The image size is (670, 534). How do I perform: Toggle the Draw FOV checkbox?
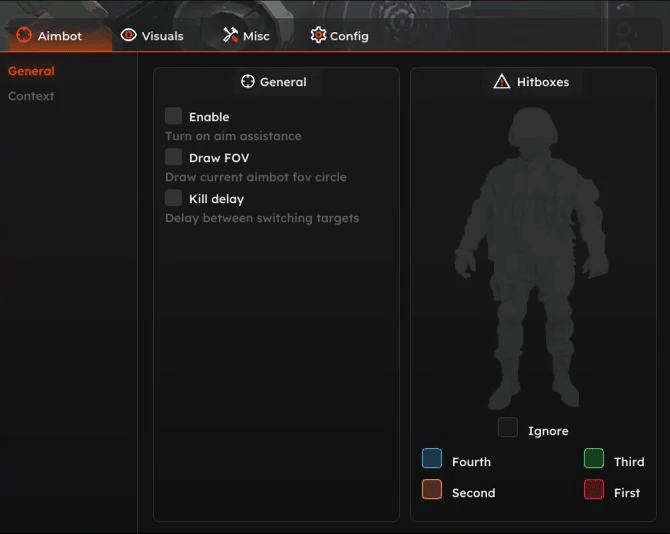[x=174, y=157]
